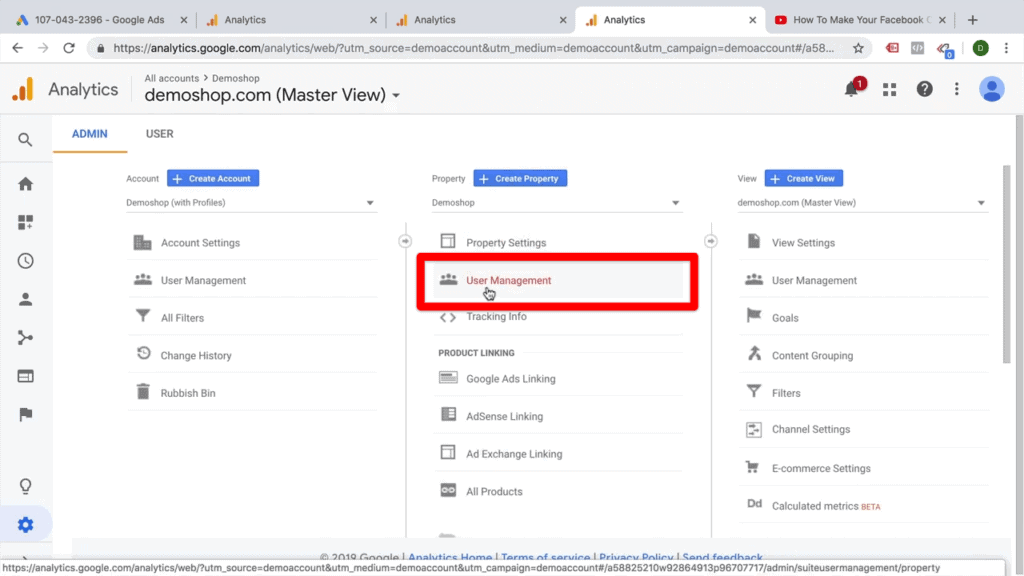The image size is (1024, 576).
Task: Expand the Demoshop property dropdown
Action: coord(556,203)
